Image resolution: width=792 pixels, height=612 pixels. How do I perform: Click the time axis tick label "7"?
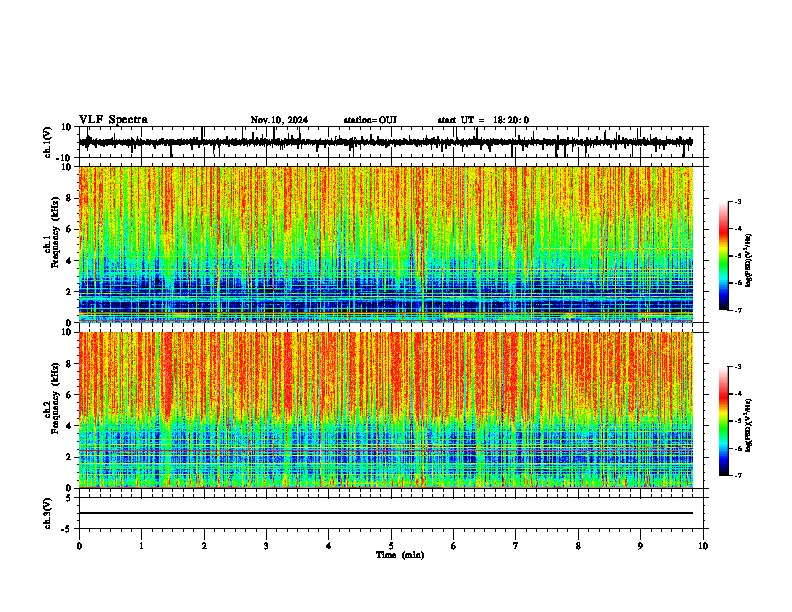(x=516, y=546)
